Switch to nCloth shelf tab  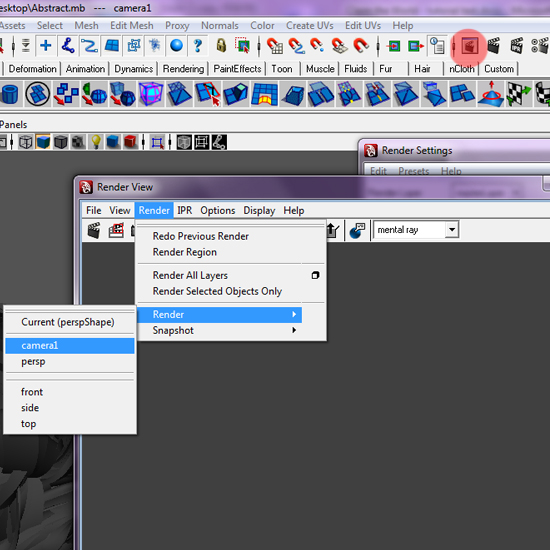click(x=462, y=69)
